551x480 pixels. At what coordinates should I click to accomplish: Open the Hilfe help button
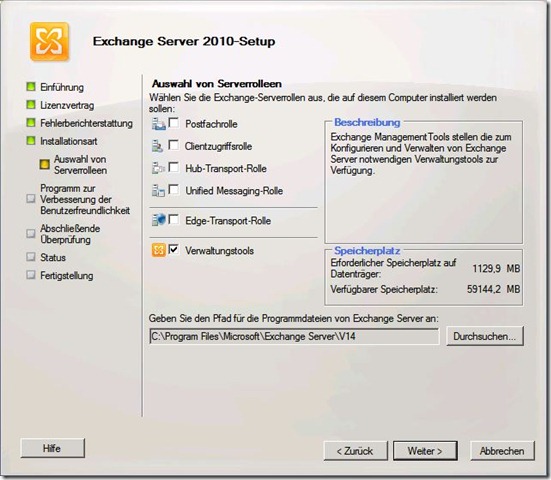coord(52,448)
